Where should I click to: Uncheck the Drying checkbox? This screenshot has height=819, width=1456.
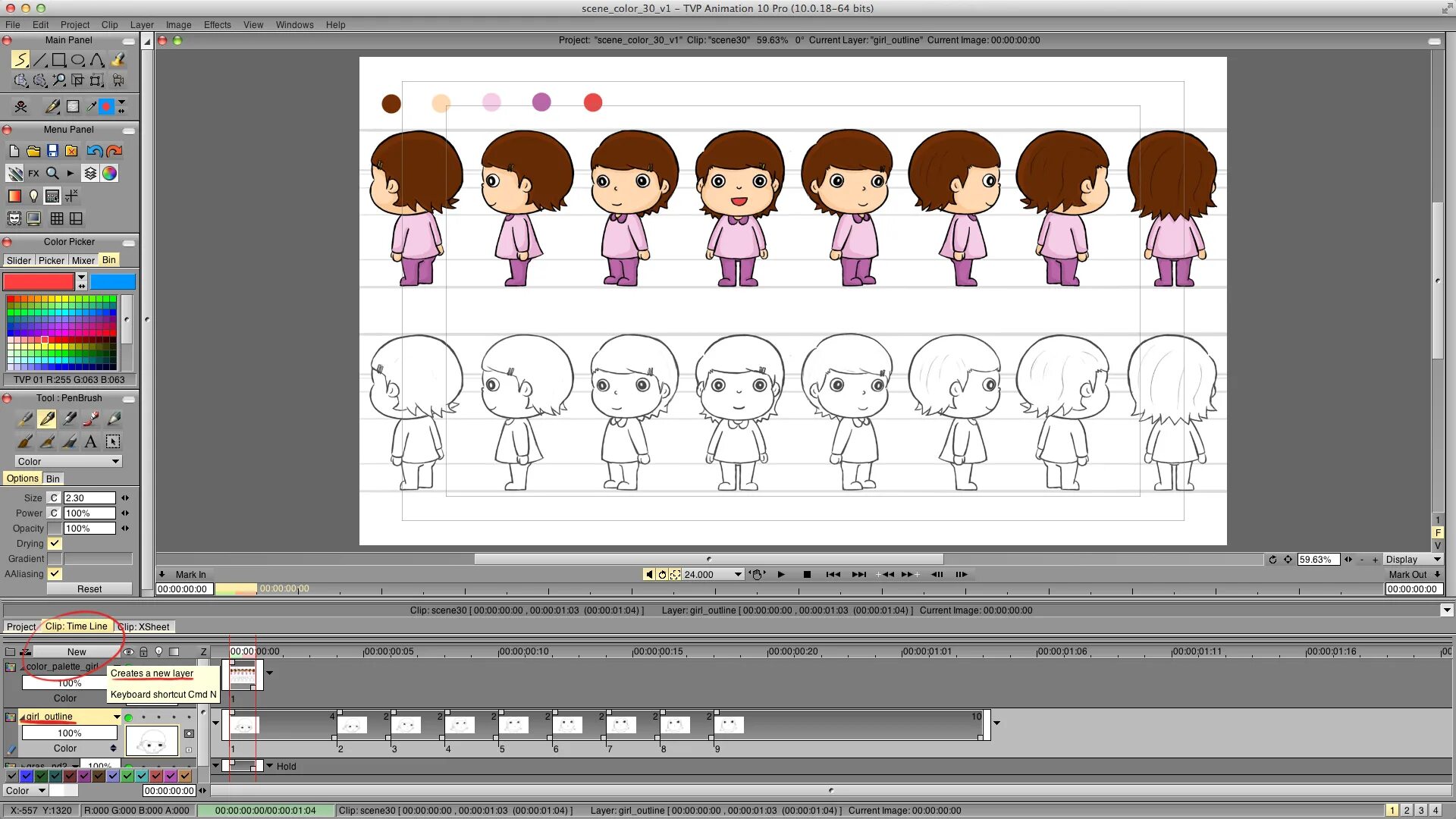click(55, 544)
